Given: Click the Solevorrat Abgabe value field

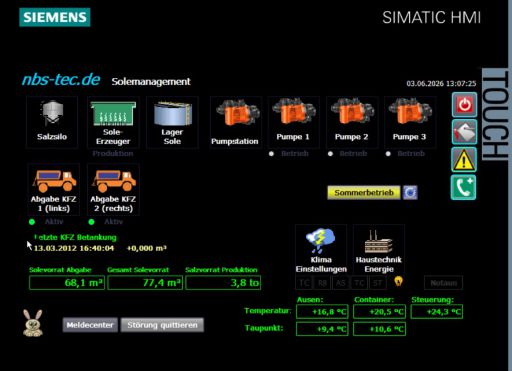Looking at the screenshot, I should point(67,283).
